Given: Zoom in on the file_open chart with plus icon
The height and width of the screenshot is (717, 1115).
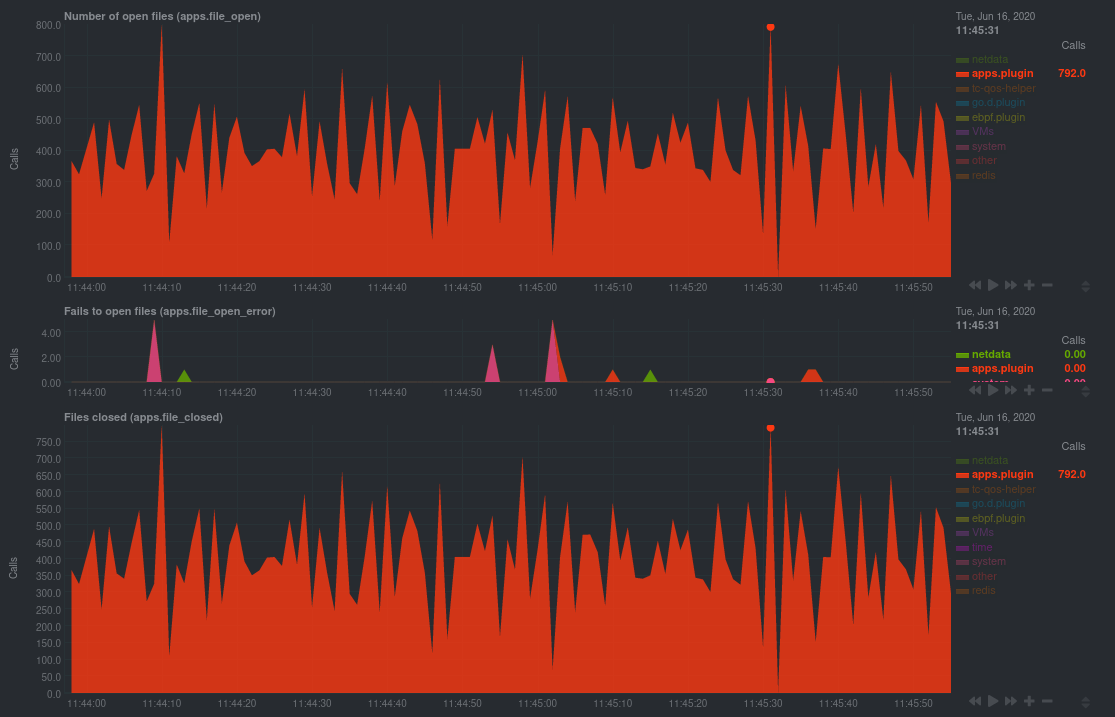Looking at the screenshot, I should coord(1029,285).
